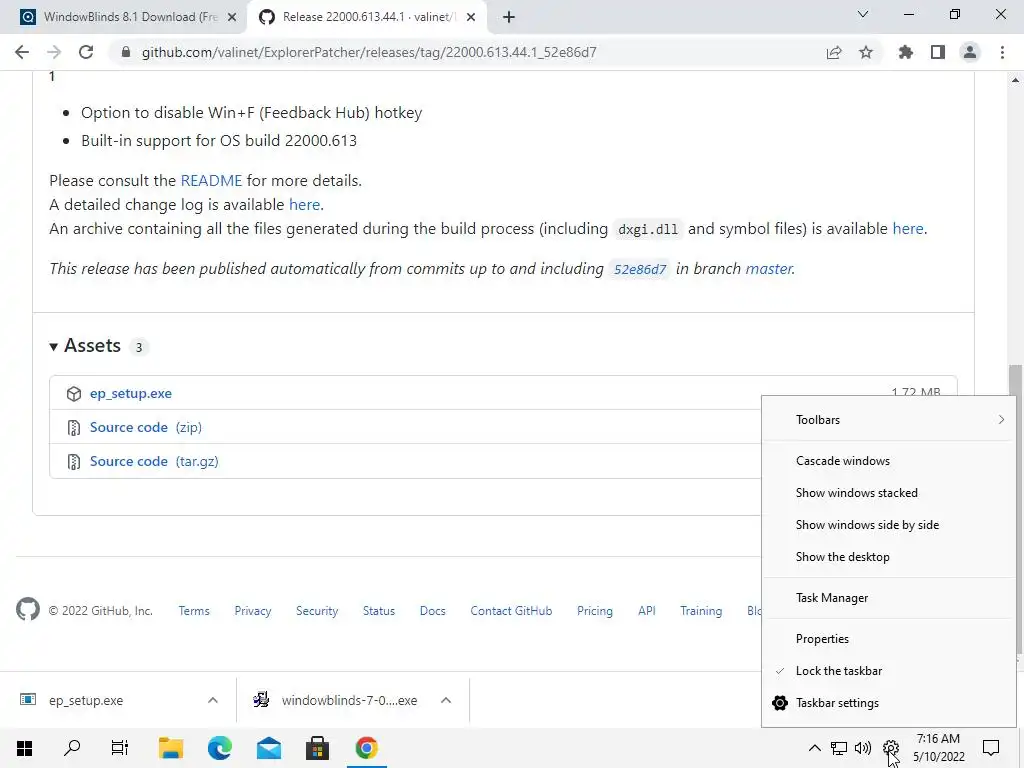This screenshot has width=1024, height=768.
Task: Open the API footer link
Action: (647, 611)
